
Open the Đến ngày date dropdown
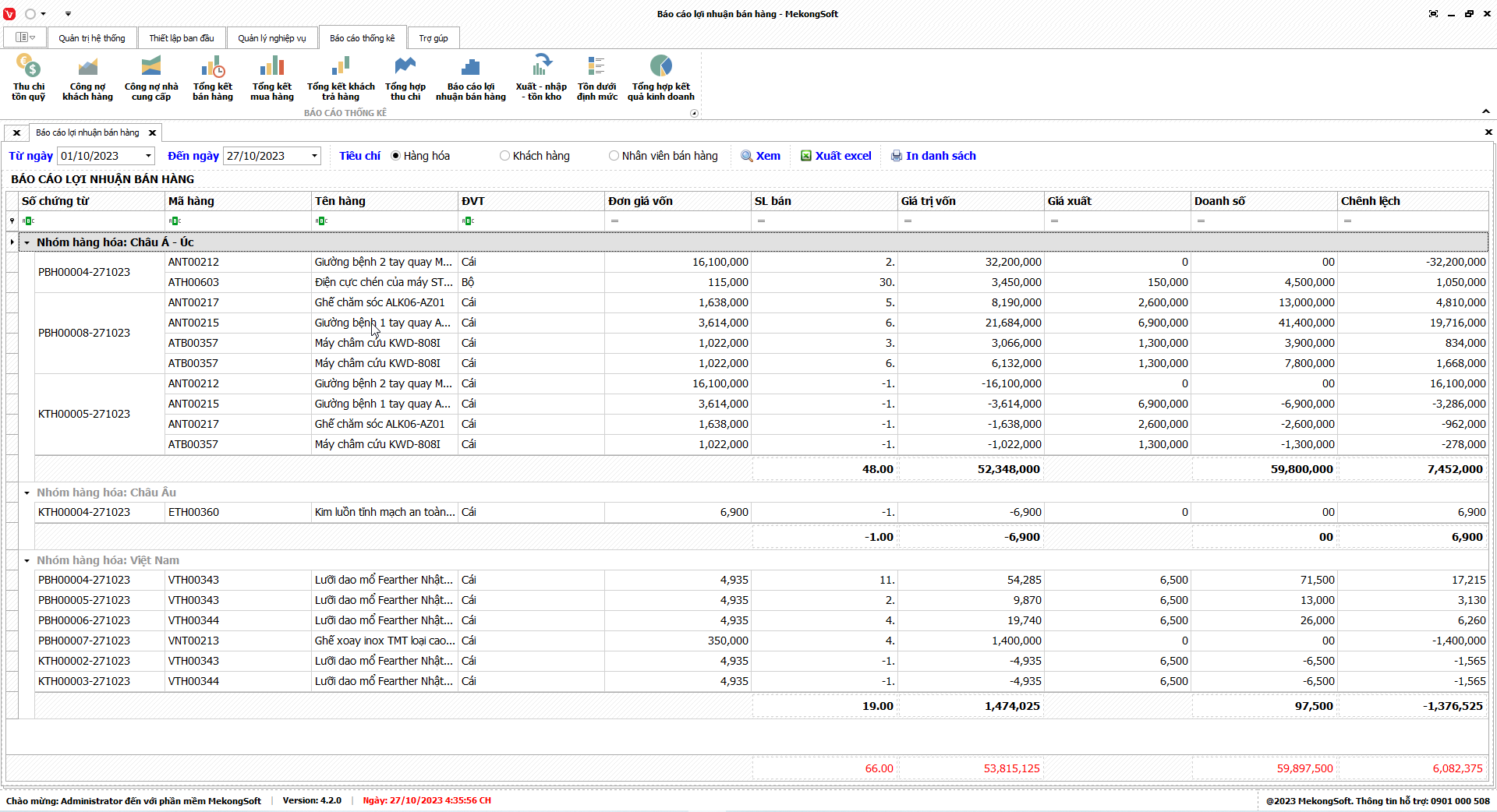pyautogui.click(x=314, y=156)
